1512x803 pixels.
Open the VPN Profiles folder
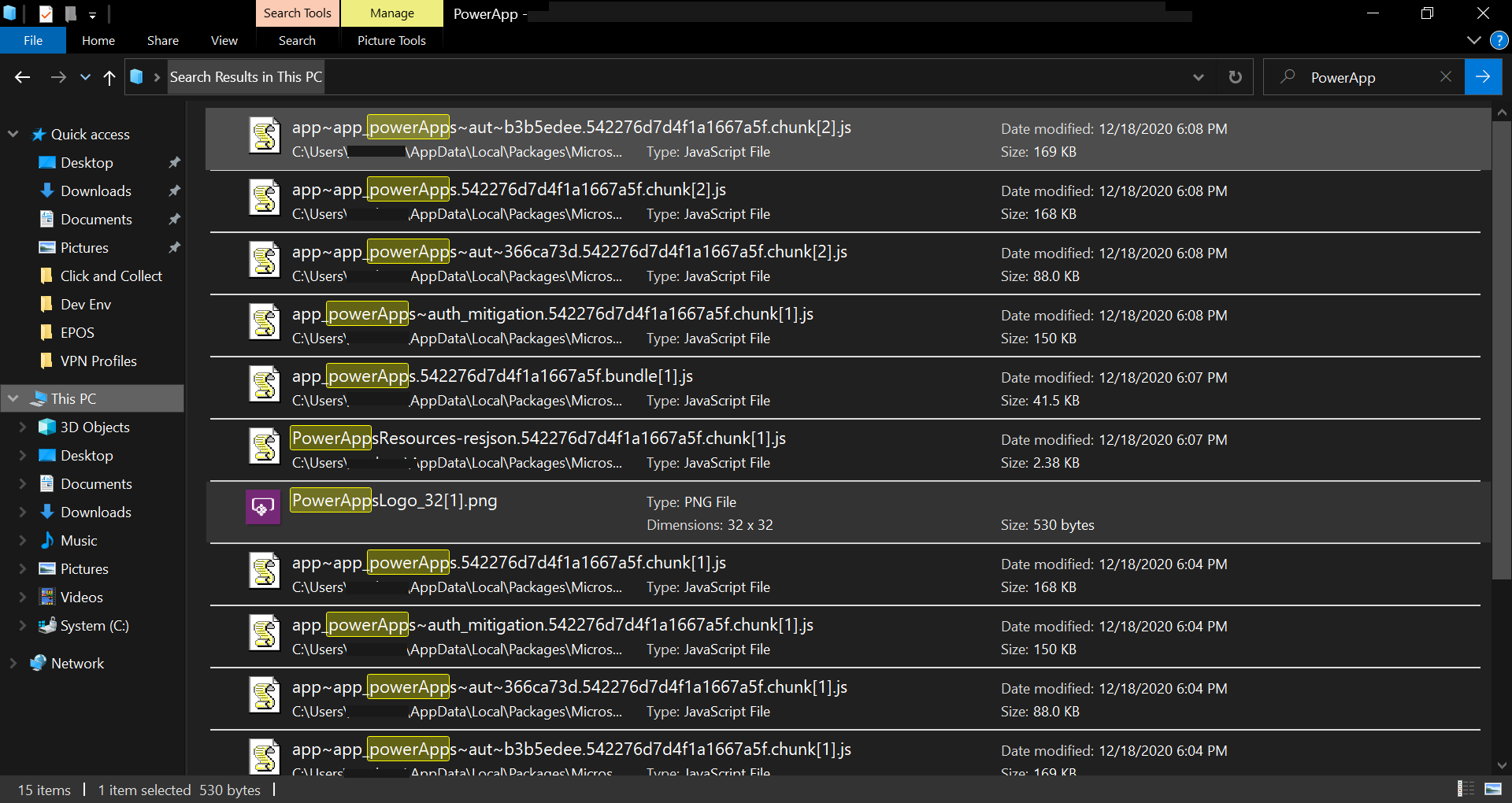(98, 361)
